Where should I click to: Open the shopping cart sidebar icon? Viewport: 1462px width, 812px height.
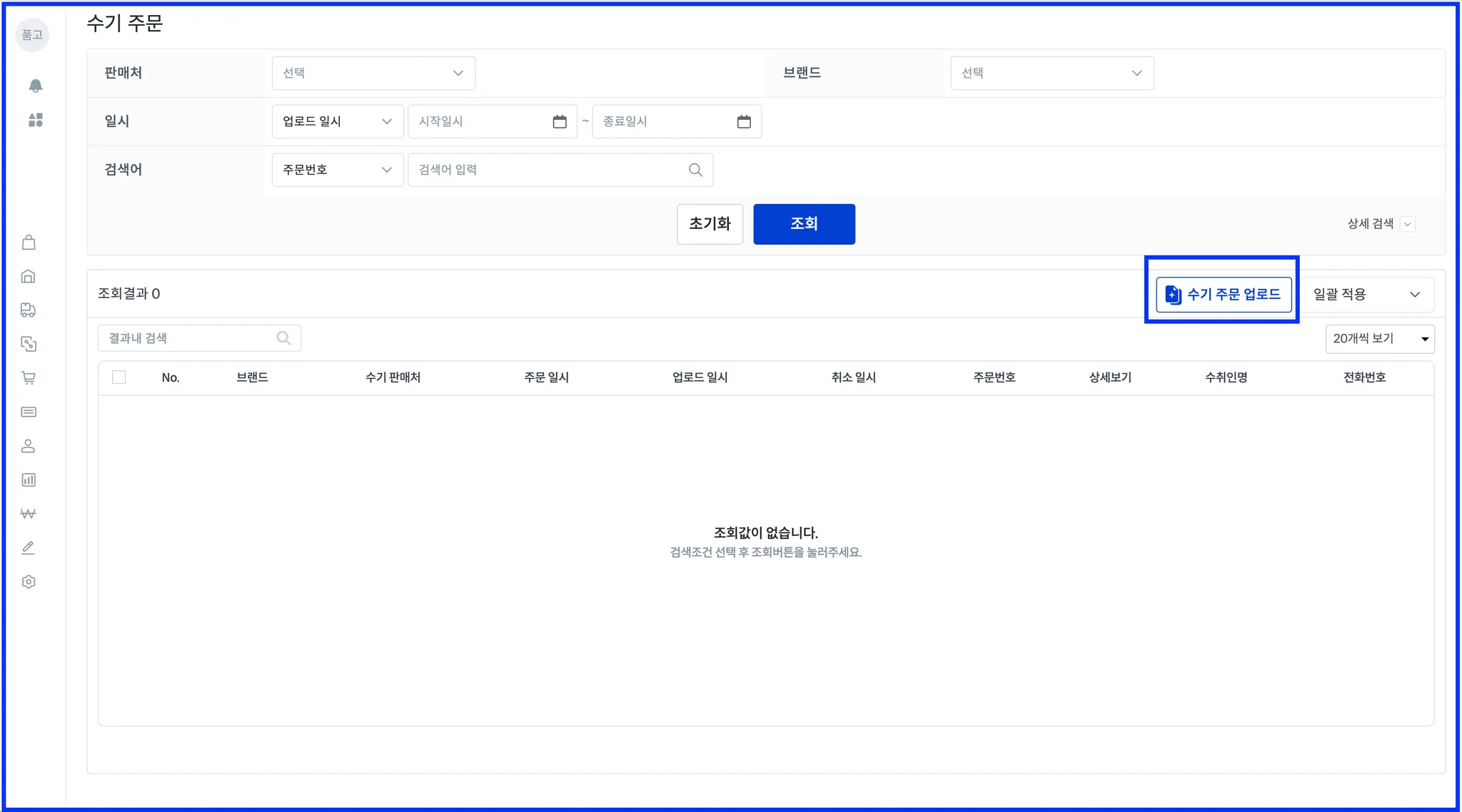pyautogui.click(x=29, y=378)
